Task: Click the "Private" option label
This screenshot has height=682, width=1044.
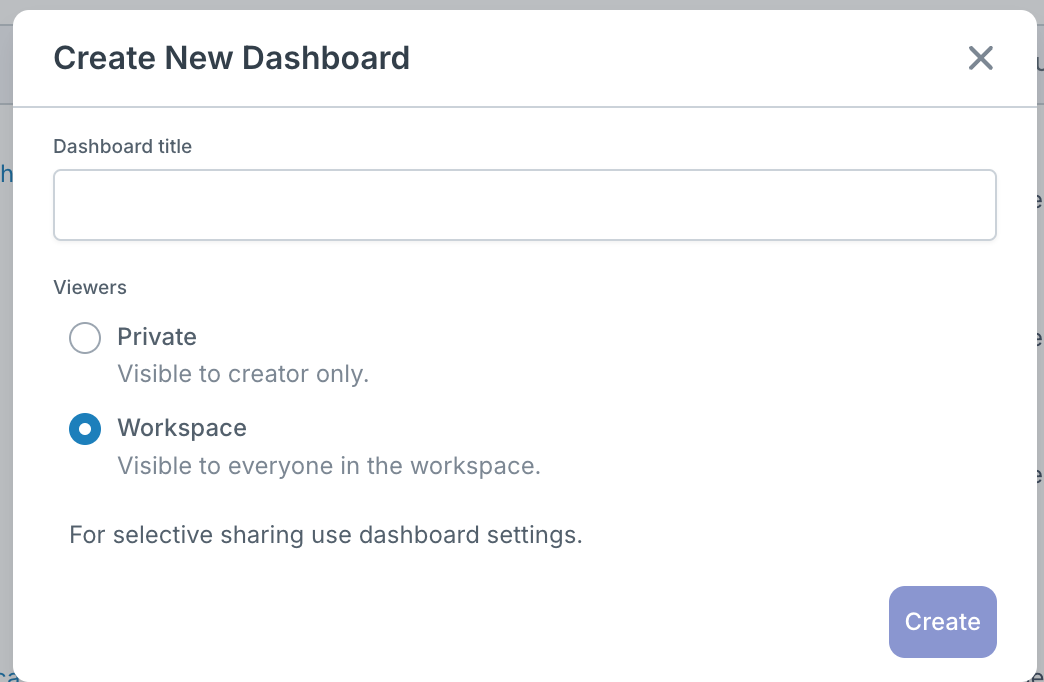Action: (x=157, y=337)
